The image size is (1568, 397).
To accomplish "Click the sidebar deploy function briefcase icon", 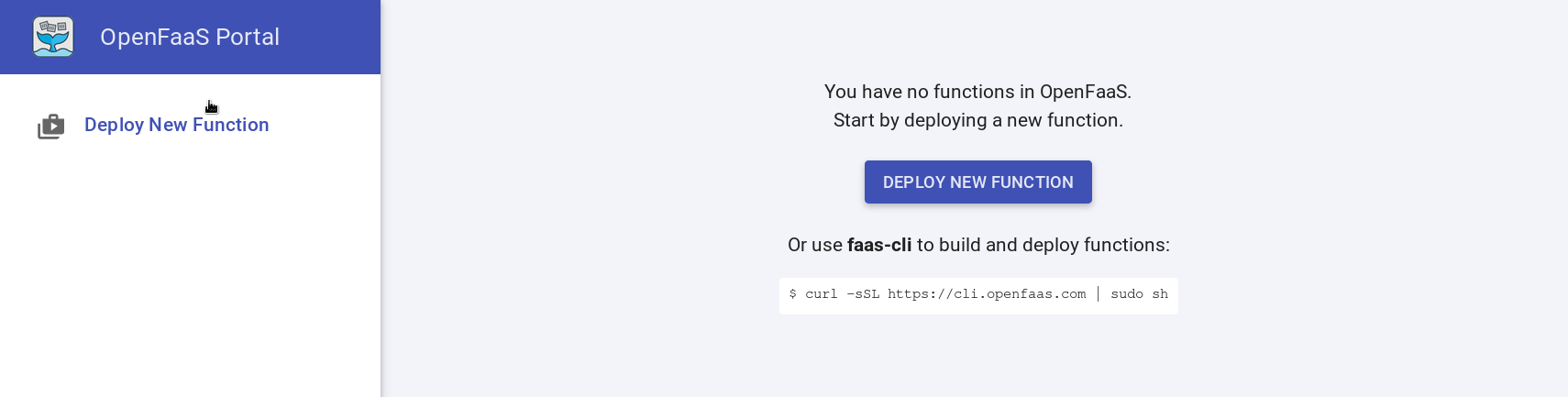I will [x=51, y=126].
